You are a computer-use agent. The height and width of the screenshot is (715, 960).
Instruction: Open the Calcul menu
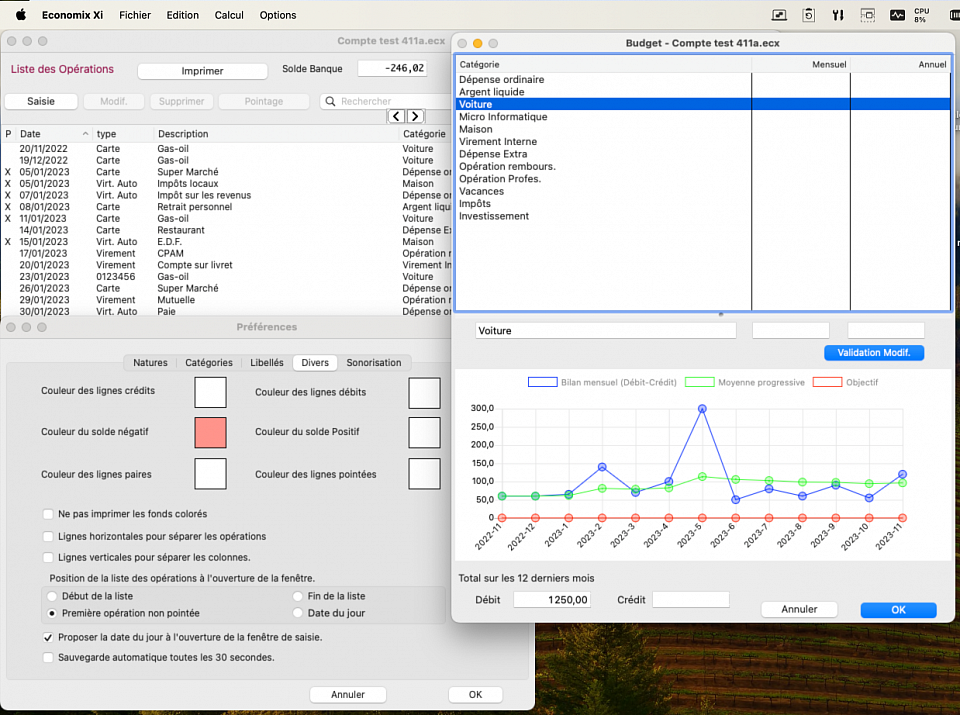click(229, 15)
